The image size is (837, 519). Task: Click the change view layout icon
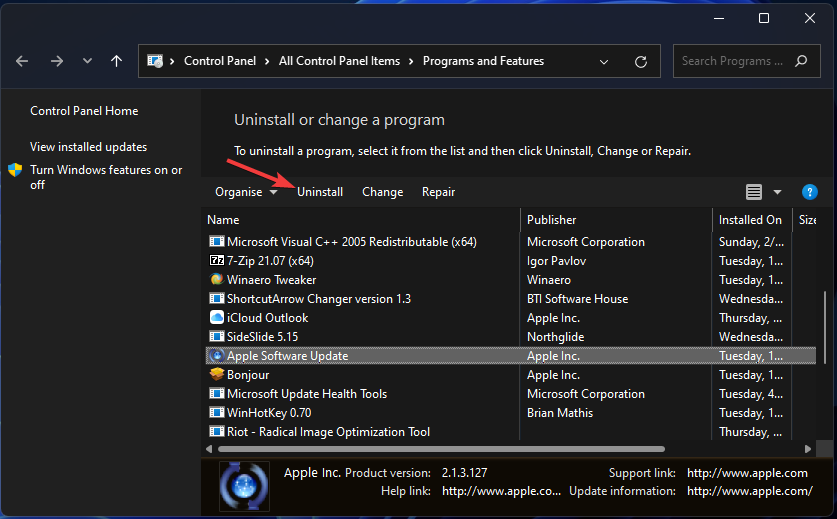tap(754, 192)
